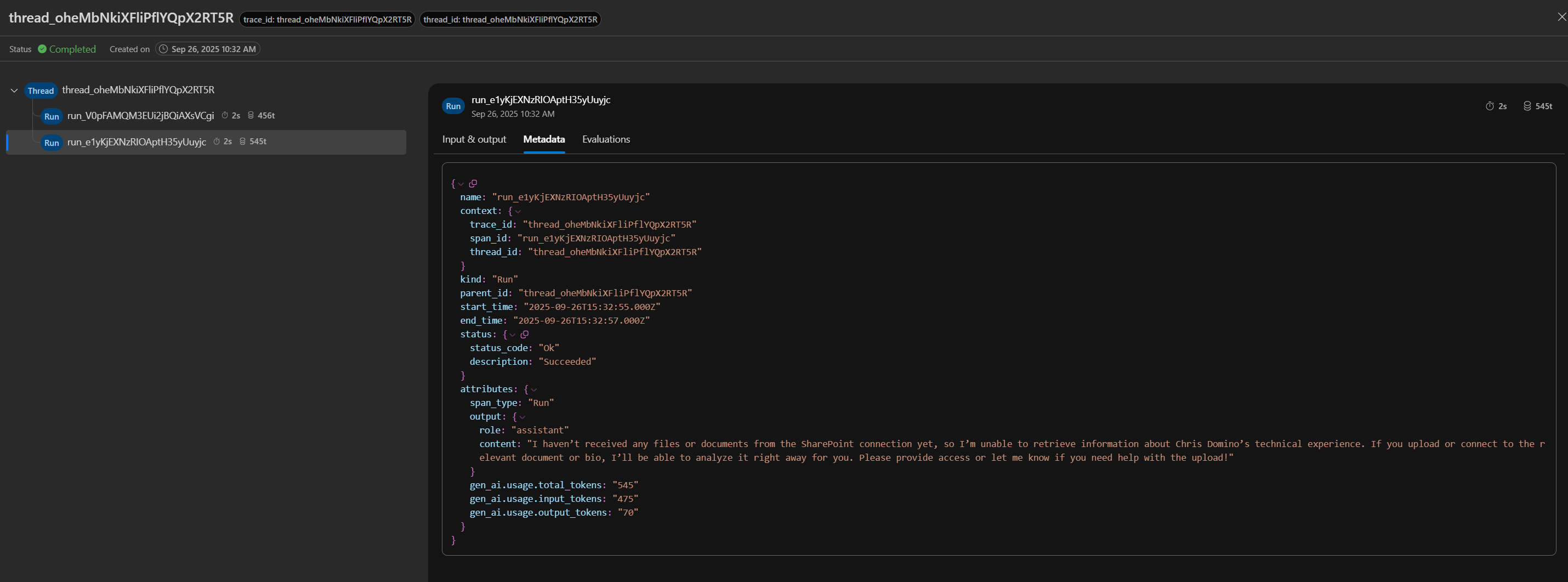Open the Evaluations tab
This screenshot has width=1568, height=582.
pyautogui.click(x=606, y=139)
